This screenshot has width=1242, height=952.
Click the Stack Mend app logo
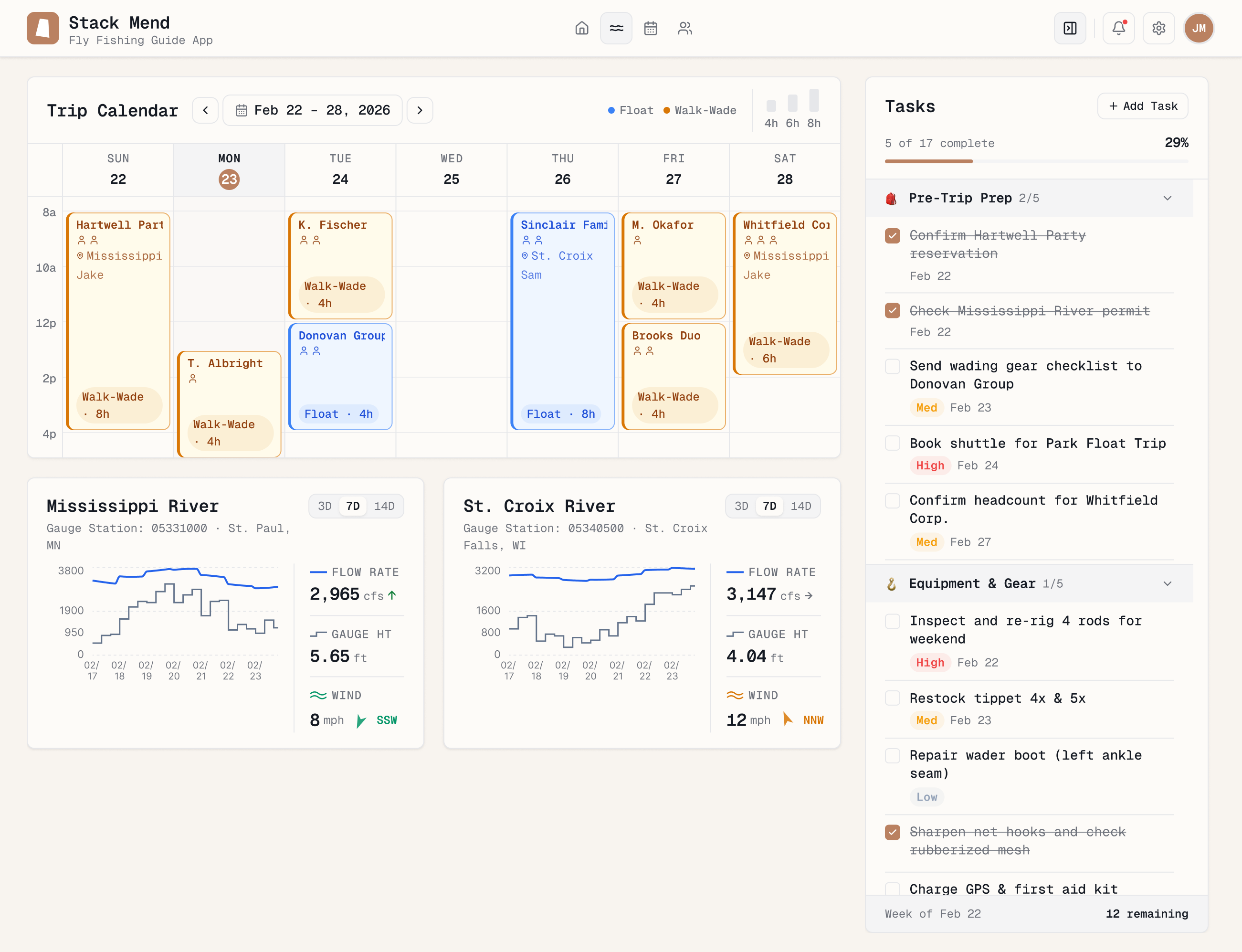(42, 28)
